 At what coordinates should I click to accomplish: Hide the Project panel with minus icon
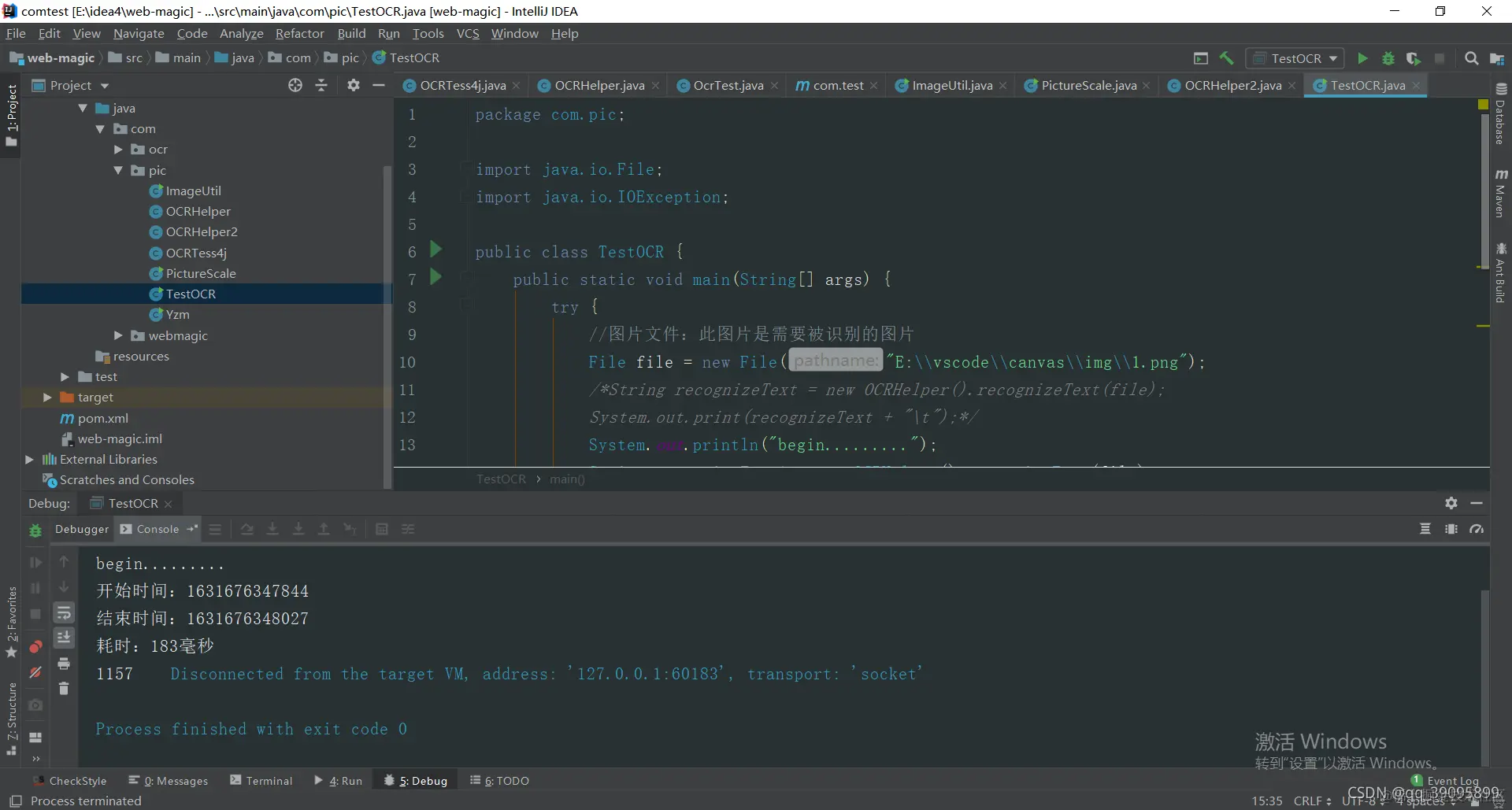tap(379, 85)
